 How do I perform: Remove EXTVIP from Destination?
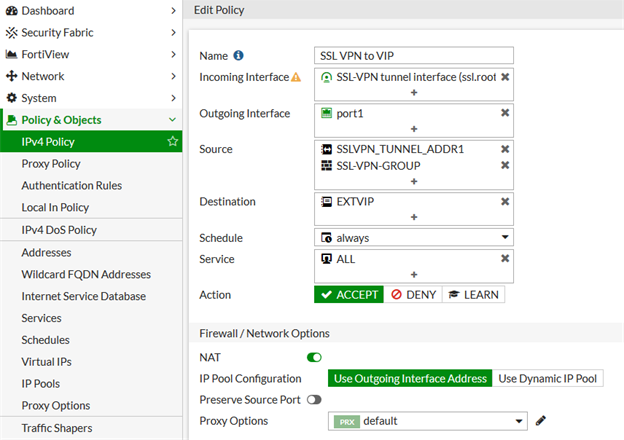[505, 201]
